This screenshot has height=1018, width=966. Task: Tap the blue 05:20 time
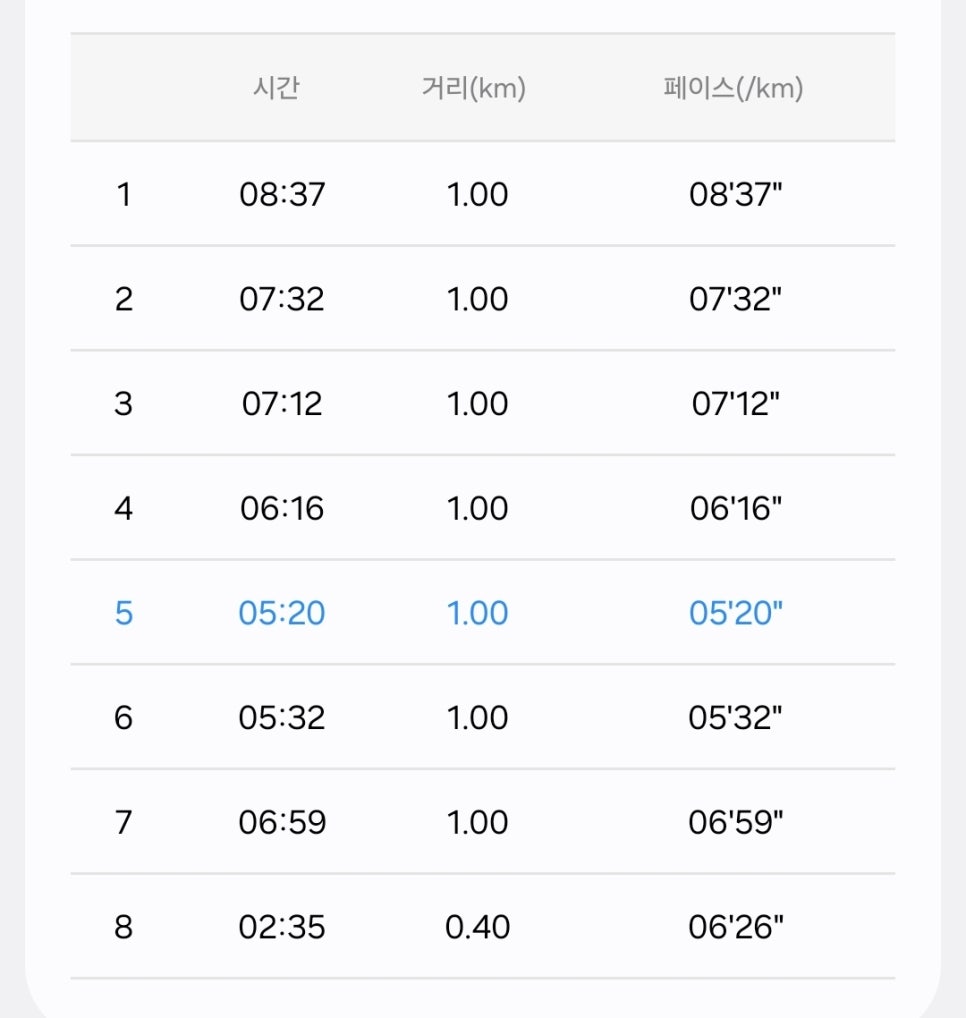click(x=282, y=613)
